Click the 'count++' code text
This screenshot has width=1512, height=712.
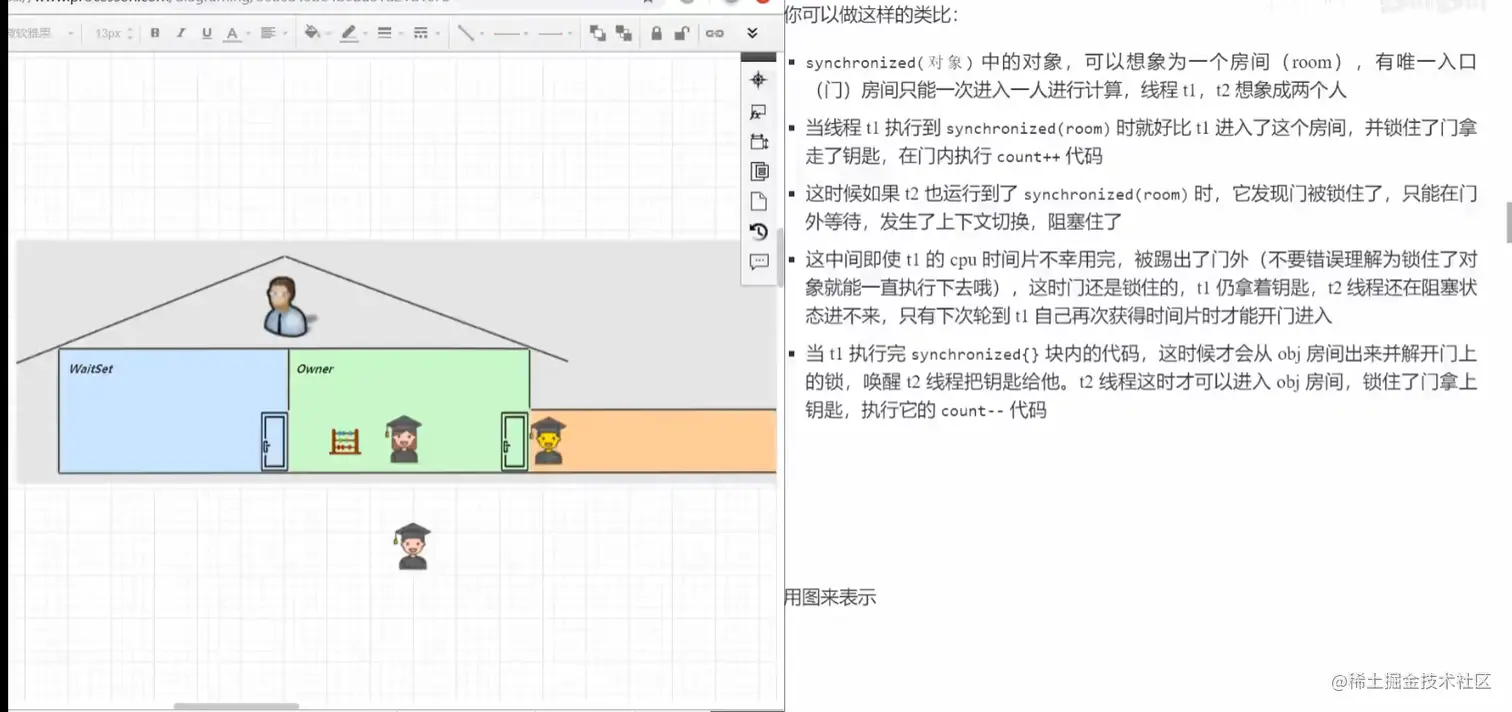(x=1028, y=157)
